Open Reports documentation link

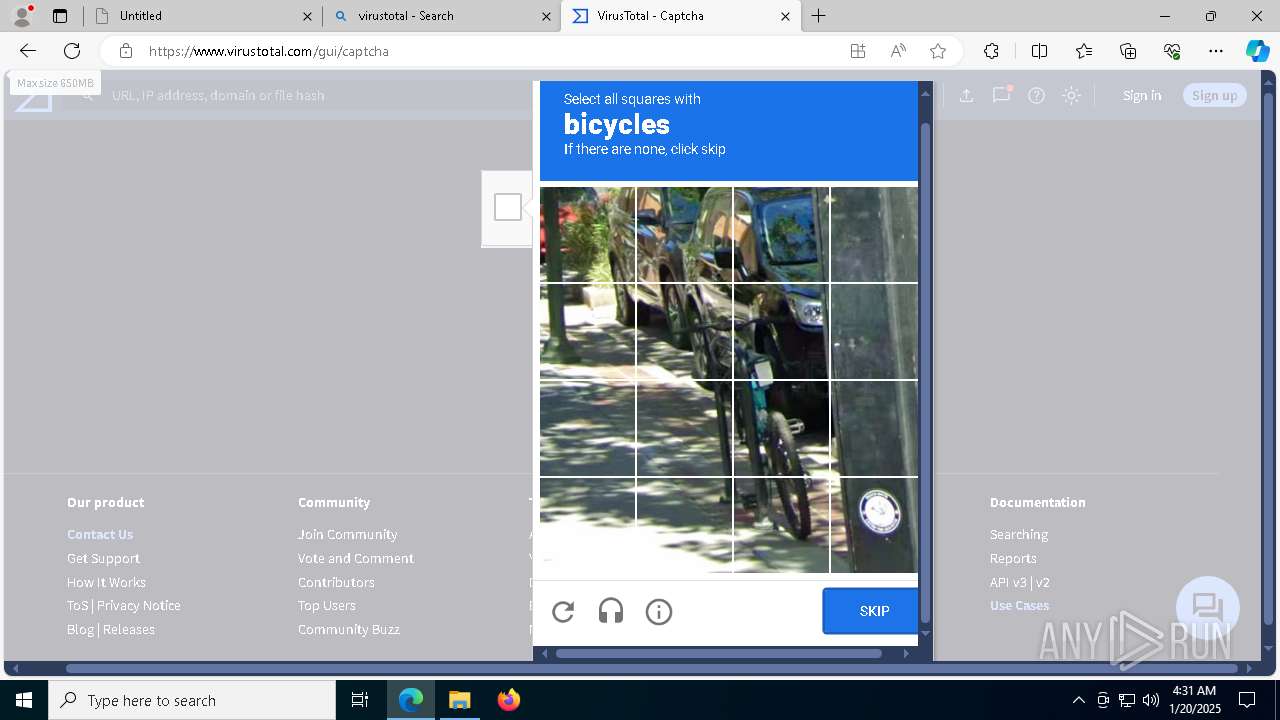1013,558
